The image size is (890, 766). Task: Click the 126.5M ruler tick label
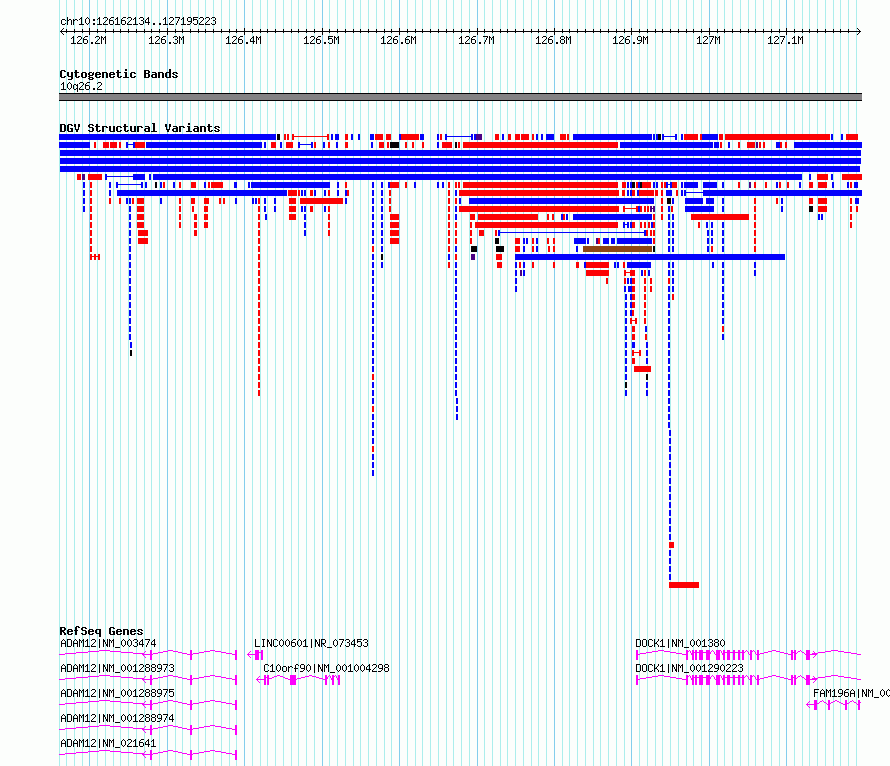(x=321, y=40)
